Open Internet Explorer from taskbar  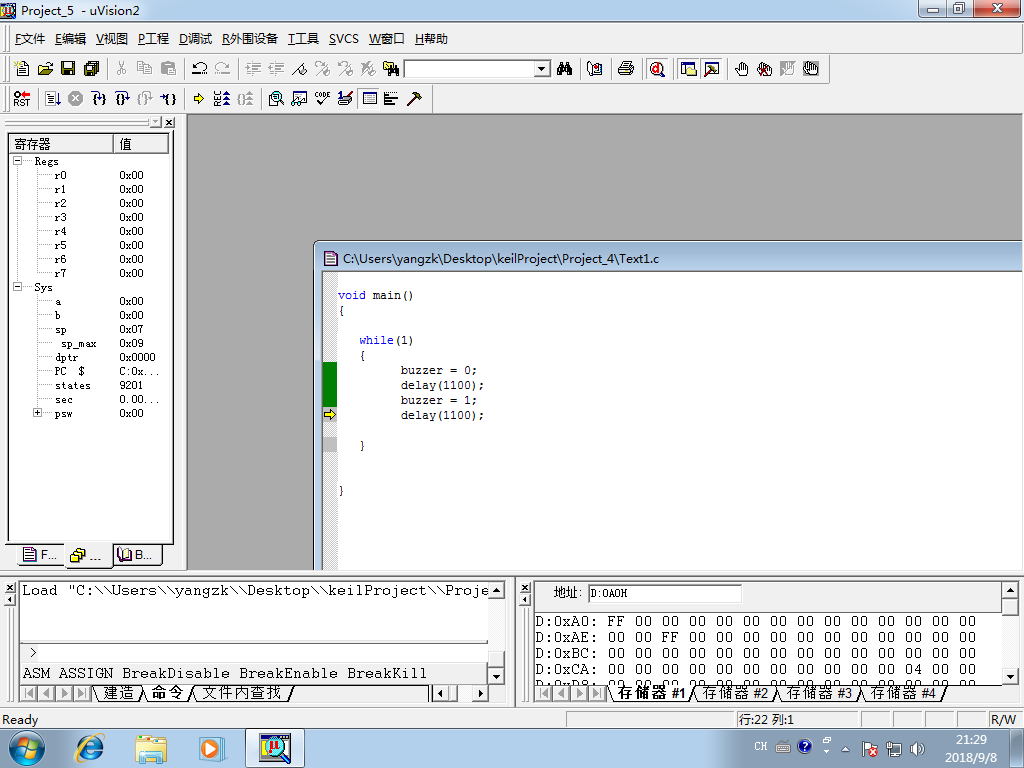tap(89, 748)
